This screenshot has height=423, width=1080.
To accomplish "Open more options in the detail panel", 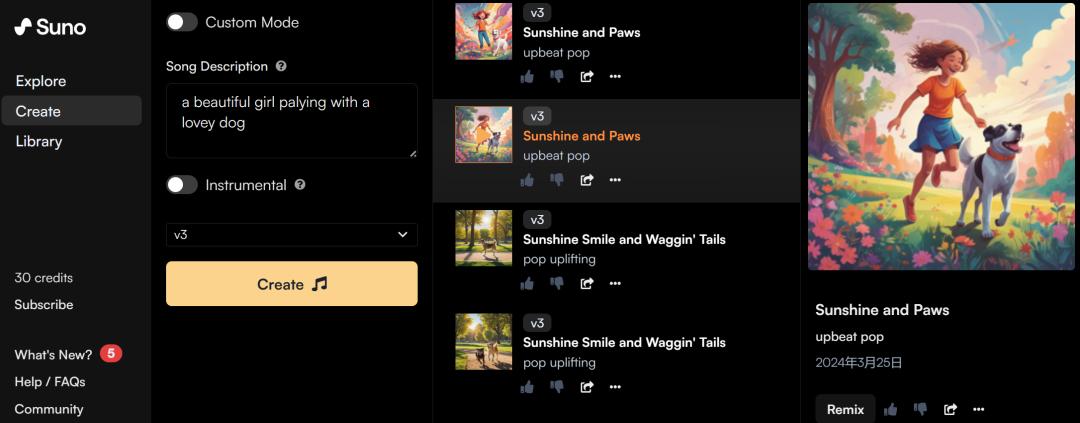I will pyautogui.click(x=978, y=409).
